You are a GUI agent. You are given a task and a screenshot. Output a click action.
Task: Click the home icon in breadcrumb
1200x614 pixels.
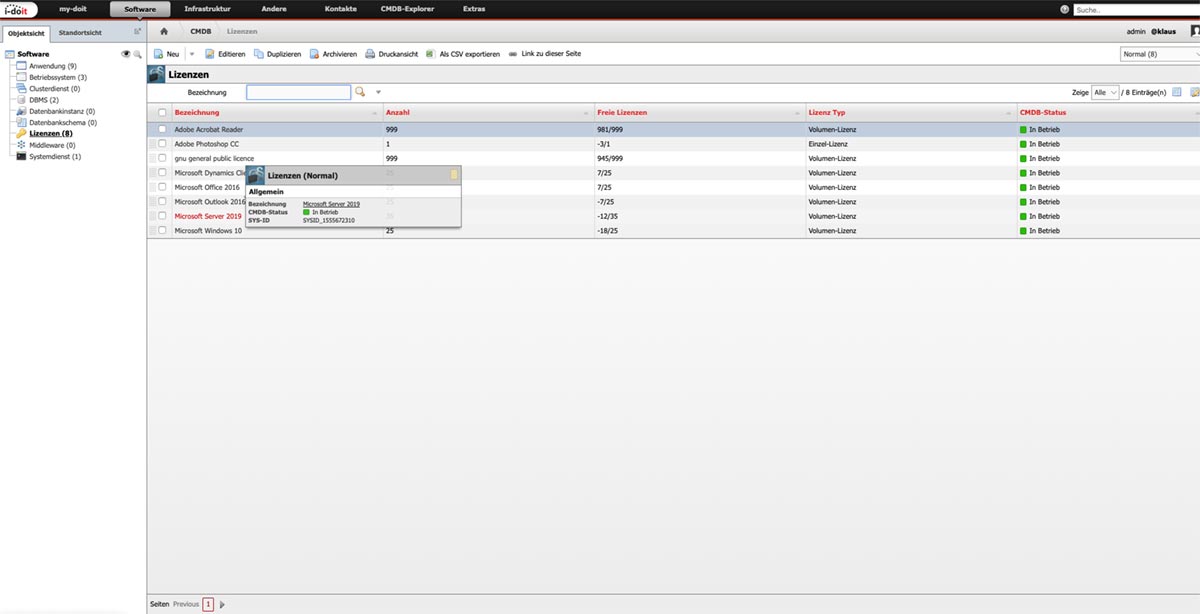164,31
